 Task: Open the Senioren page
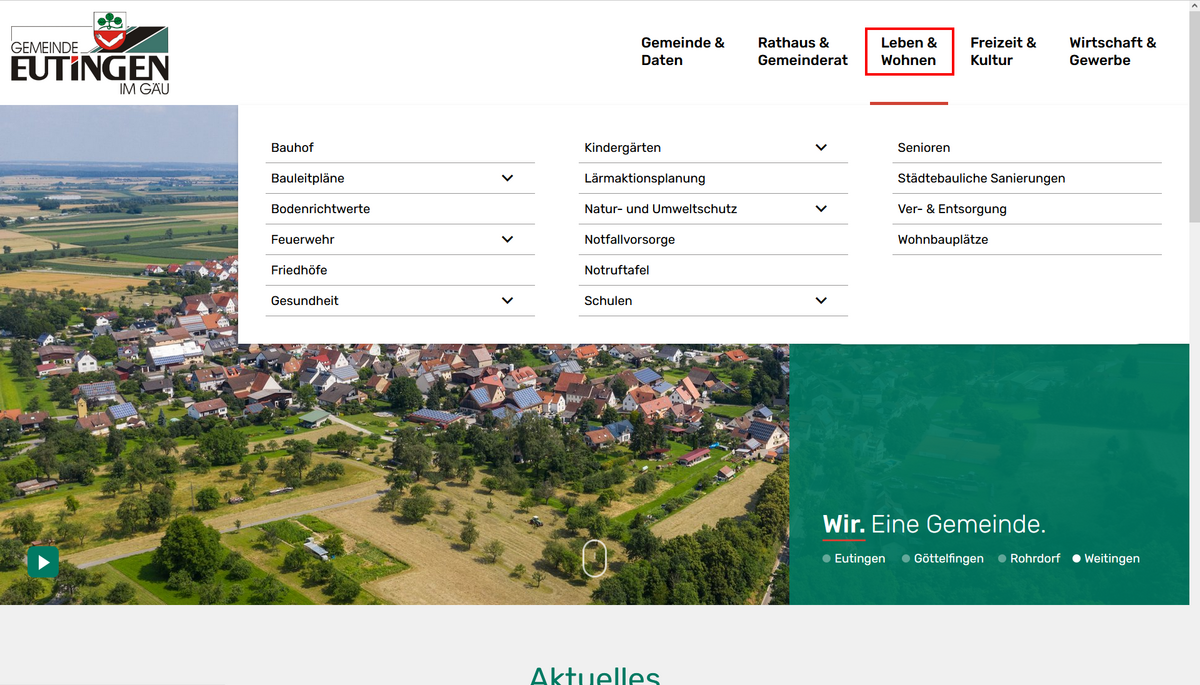pos(924,148)
